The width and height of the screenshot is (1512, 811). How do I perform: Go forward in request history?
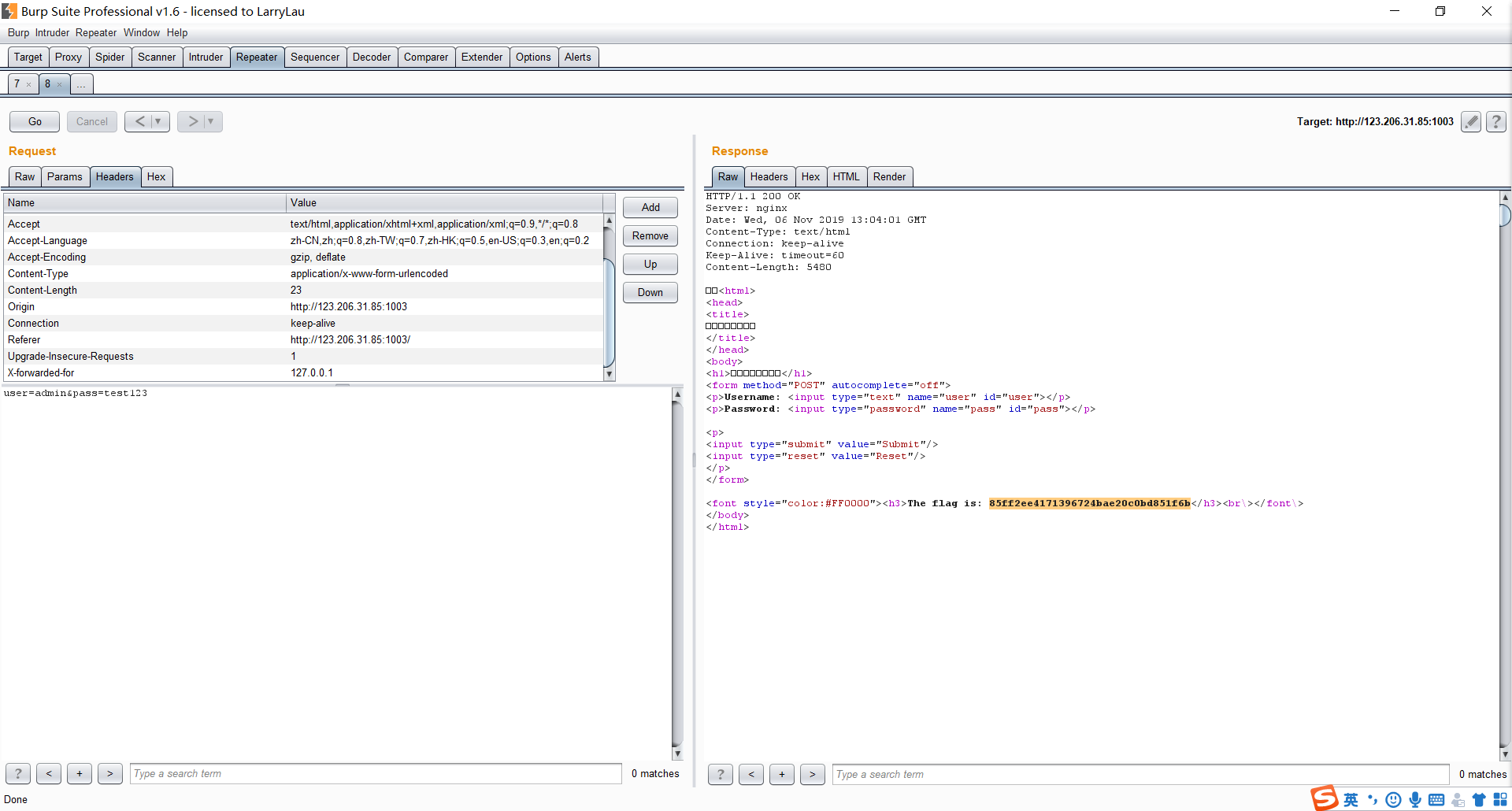pos(192,121)
